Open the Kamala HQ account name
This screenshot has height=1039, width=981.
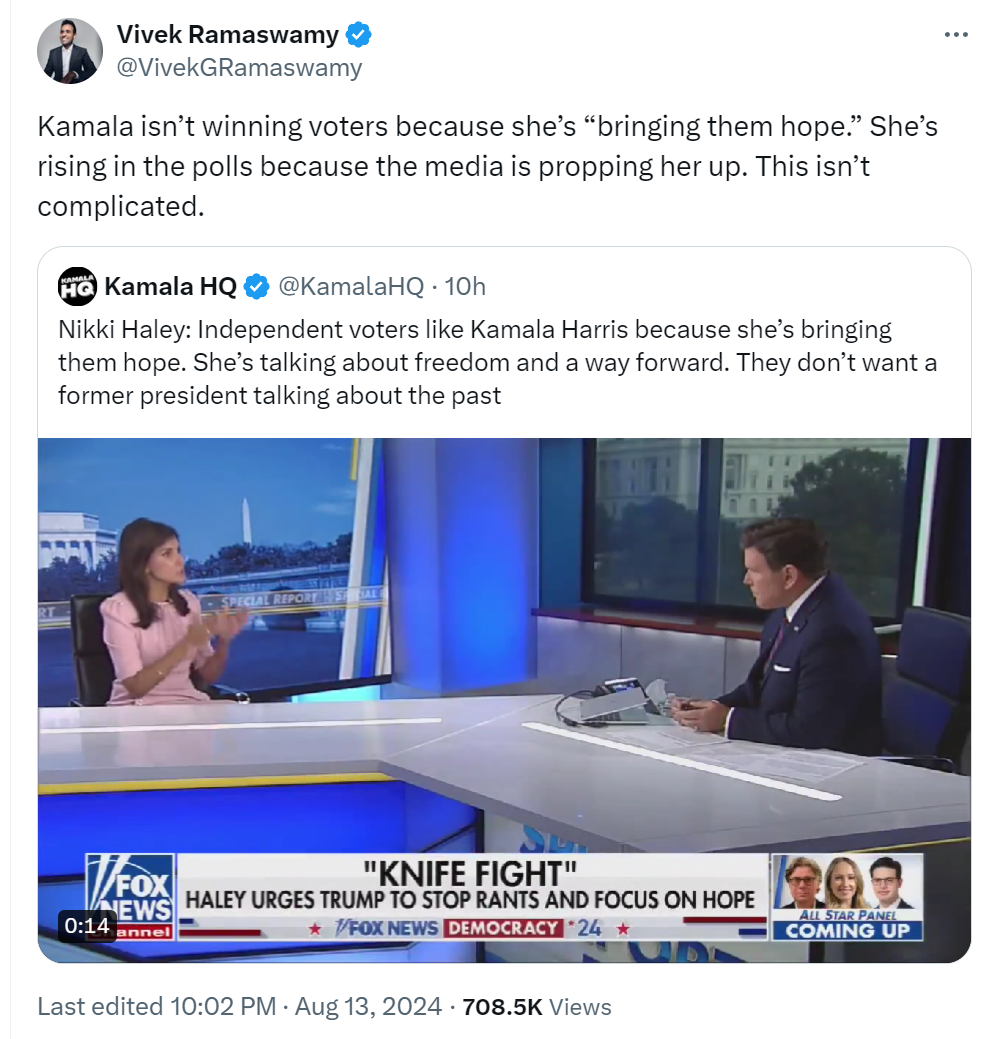point(170,286)
